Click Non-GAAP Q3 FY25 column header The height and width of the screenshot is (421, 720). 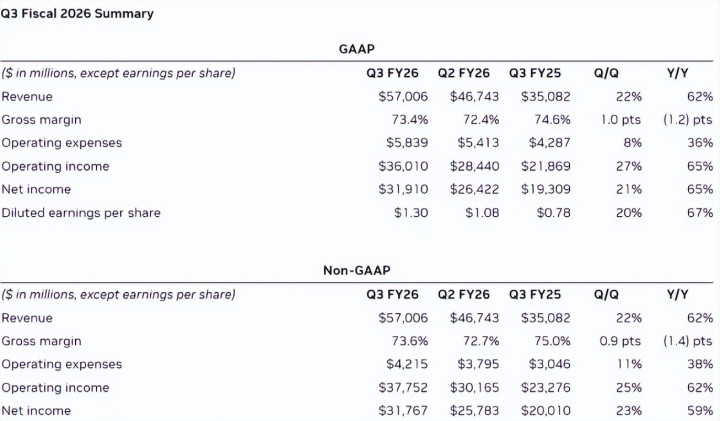(535, 295)
